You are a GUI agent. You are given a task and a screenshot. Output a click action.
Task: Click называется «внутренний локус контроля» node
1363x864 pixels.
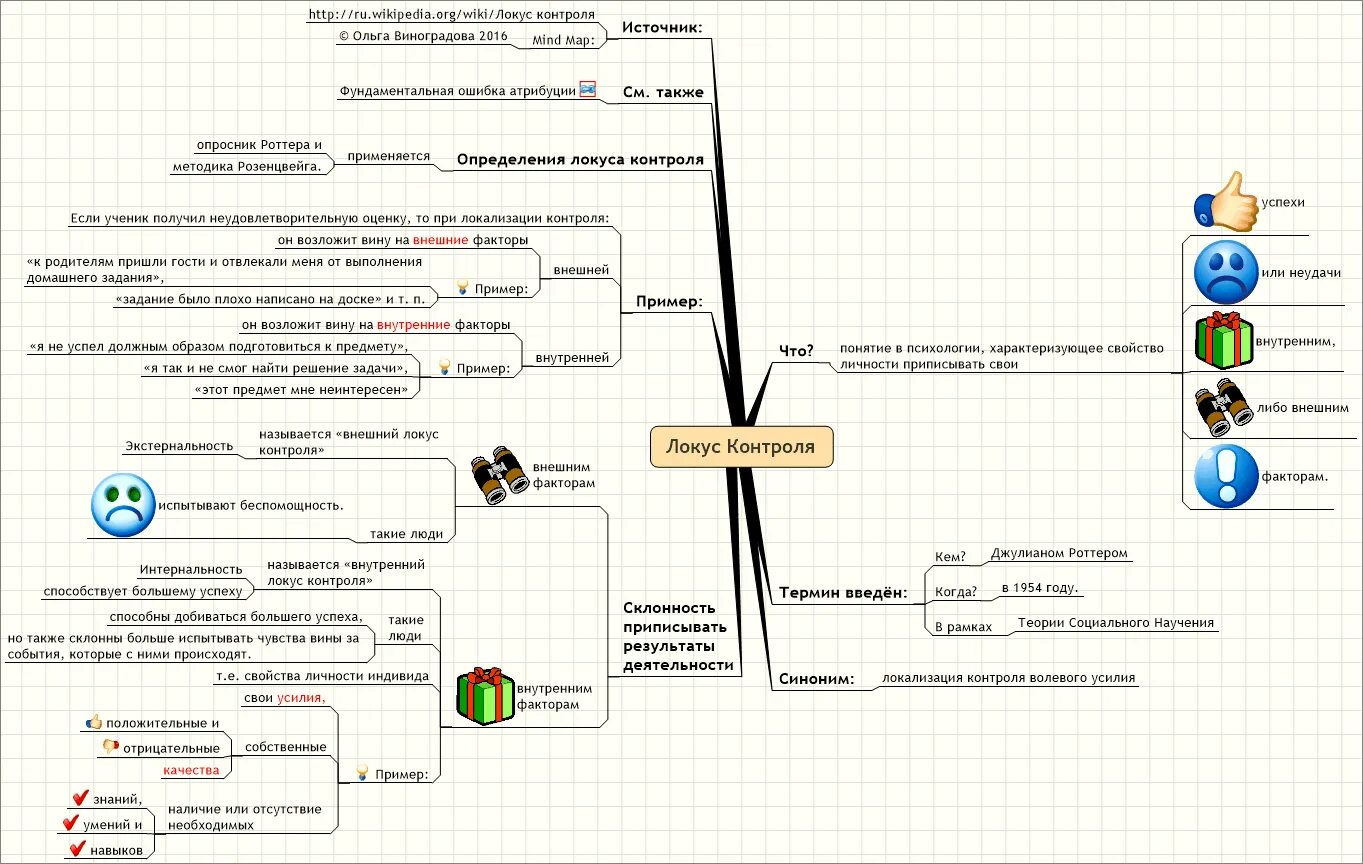tap(347, 572)
